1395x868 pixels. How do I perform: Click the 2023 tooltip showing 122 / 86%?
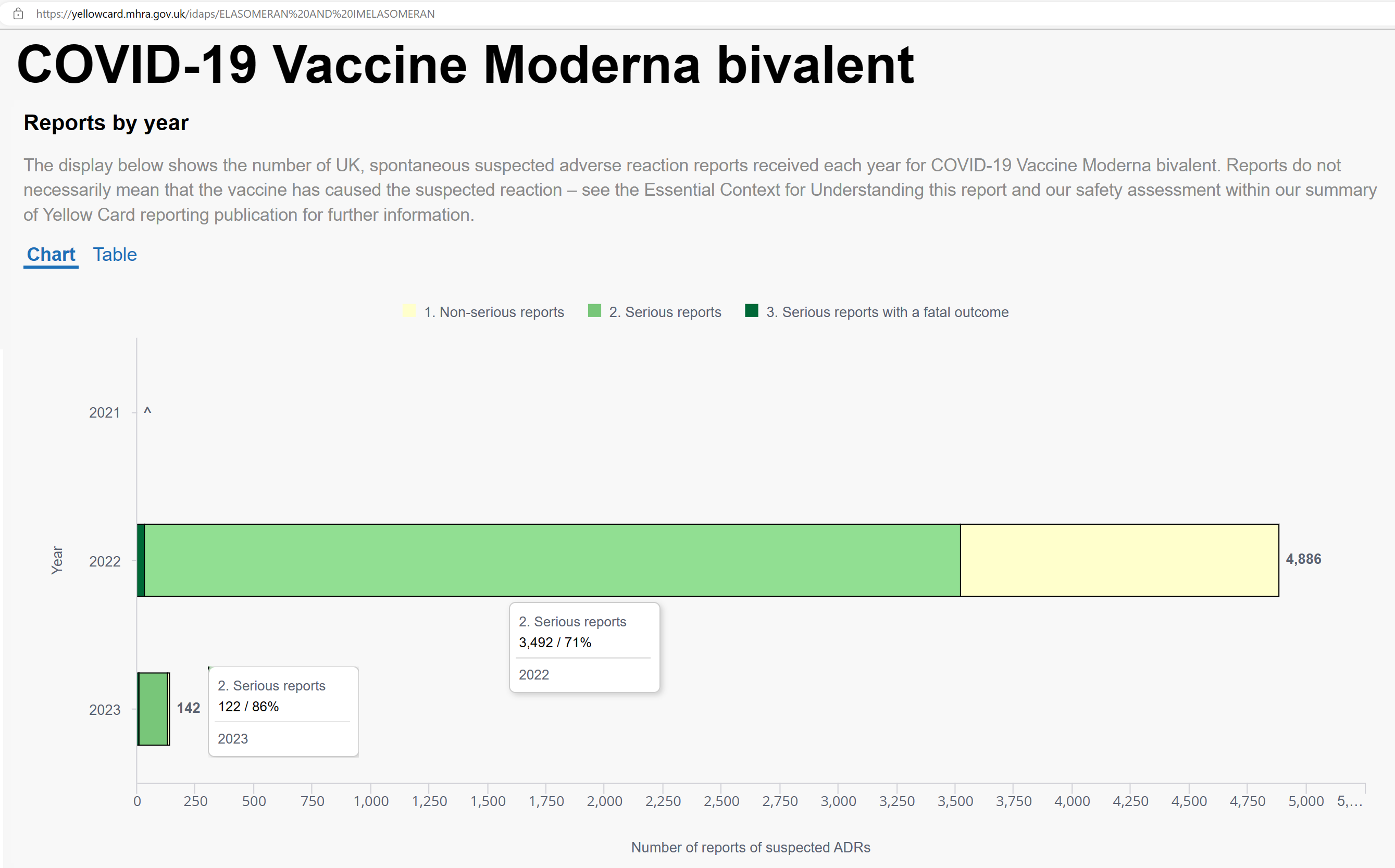(284, 712)
